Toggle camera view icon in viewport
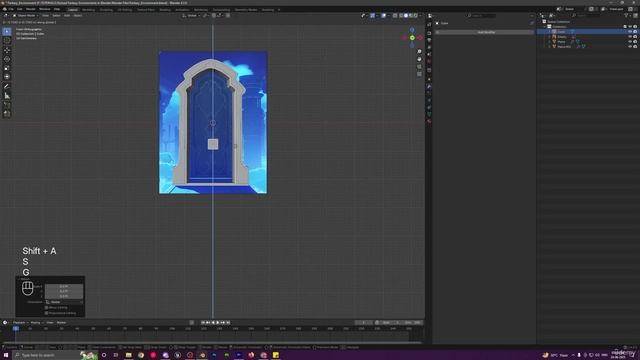Screen dimensions: 640x360 [419, 67]
